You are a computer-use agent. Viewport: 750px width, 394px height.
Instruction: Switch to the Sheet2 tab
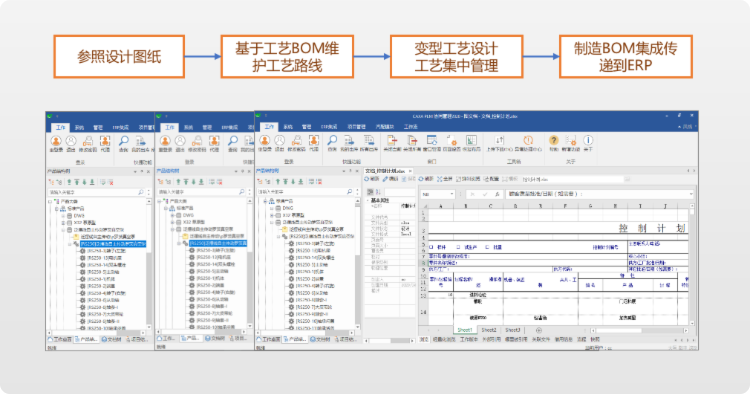tap(489, 330)
